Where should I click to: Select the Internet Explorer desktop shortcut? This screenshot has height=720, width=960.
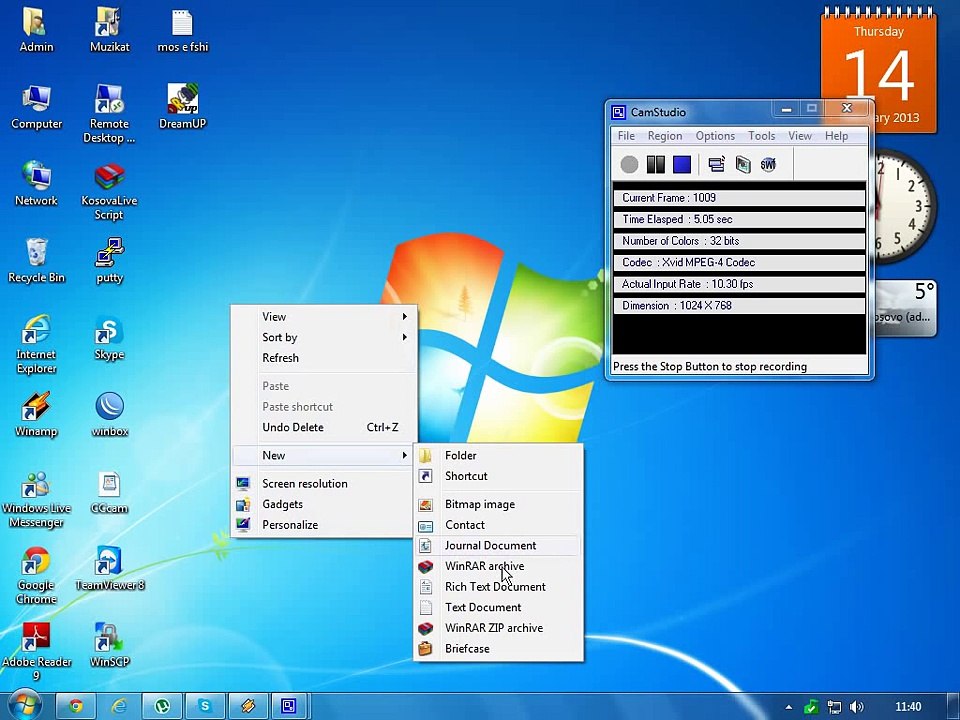point(36,344)
